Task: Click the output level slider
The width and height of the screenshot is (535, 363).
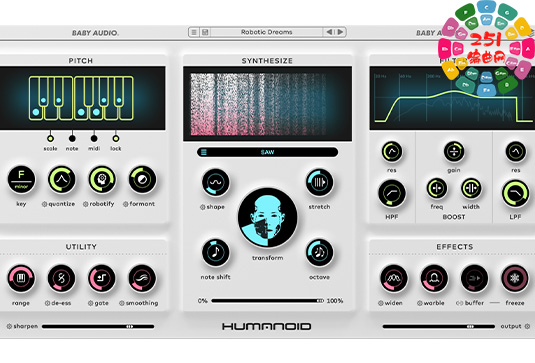Action: click(439, 326)
